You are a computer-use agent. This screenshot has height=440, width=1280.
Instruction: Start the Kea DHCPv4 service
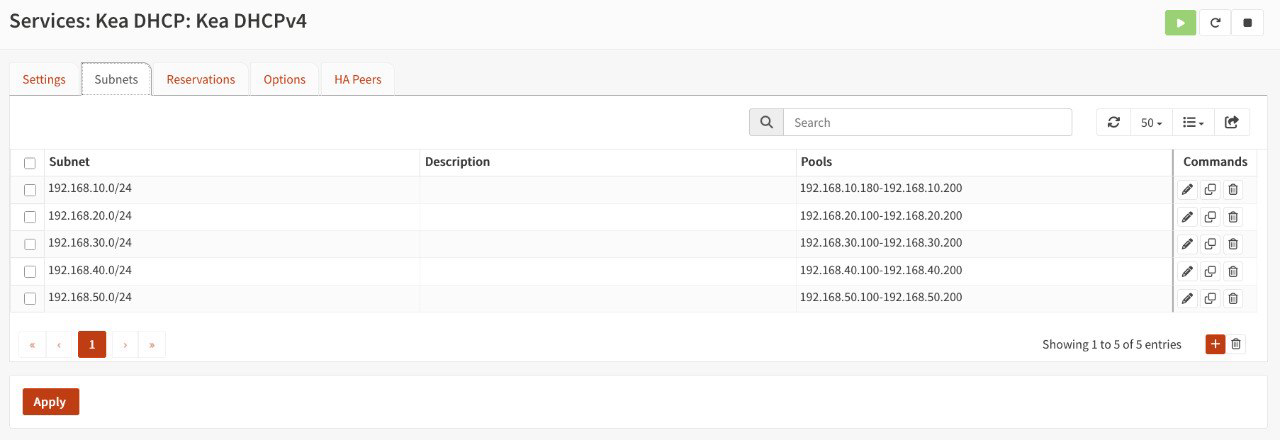1180,22
